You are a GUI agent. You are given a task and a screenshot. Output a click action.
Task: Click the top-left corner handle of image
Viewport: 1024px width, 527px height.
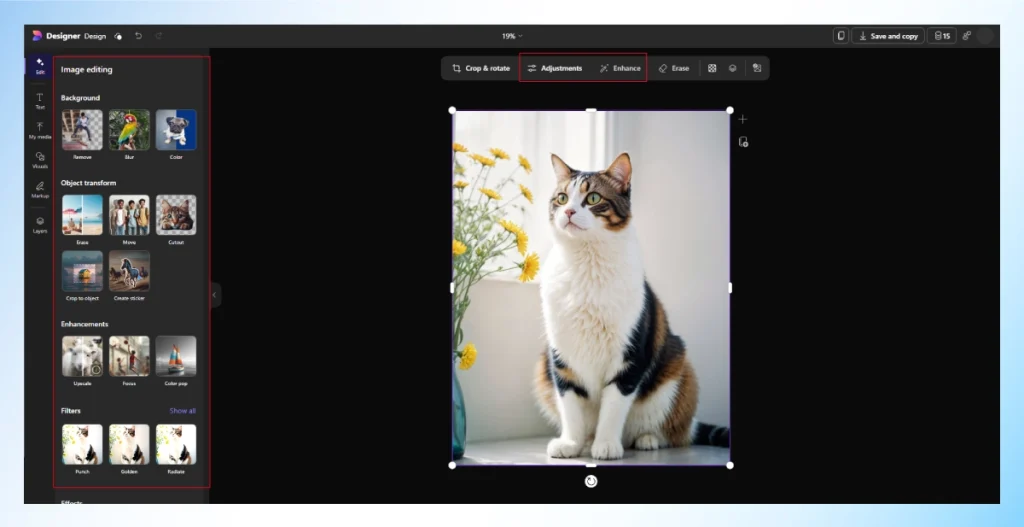[x=453, y=110]
